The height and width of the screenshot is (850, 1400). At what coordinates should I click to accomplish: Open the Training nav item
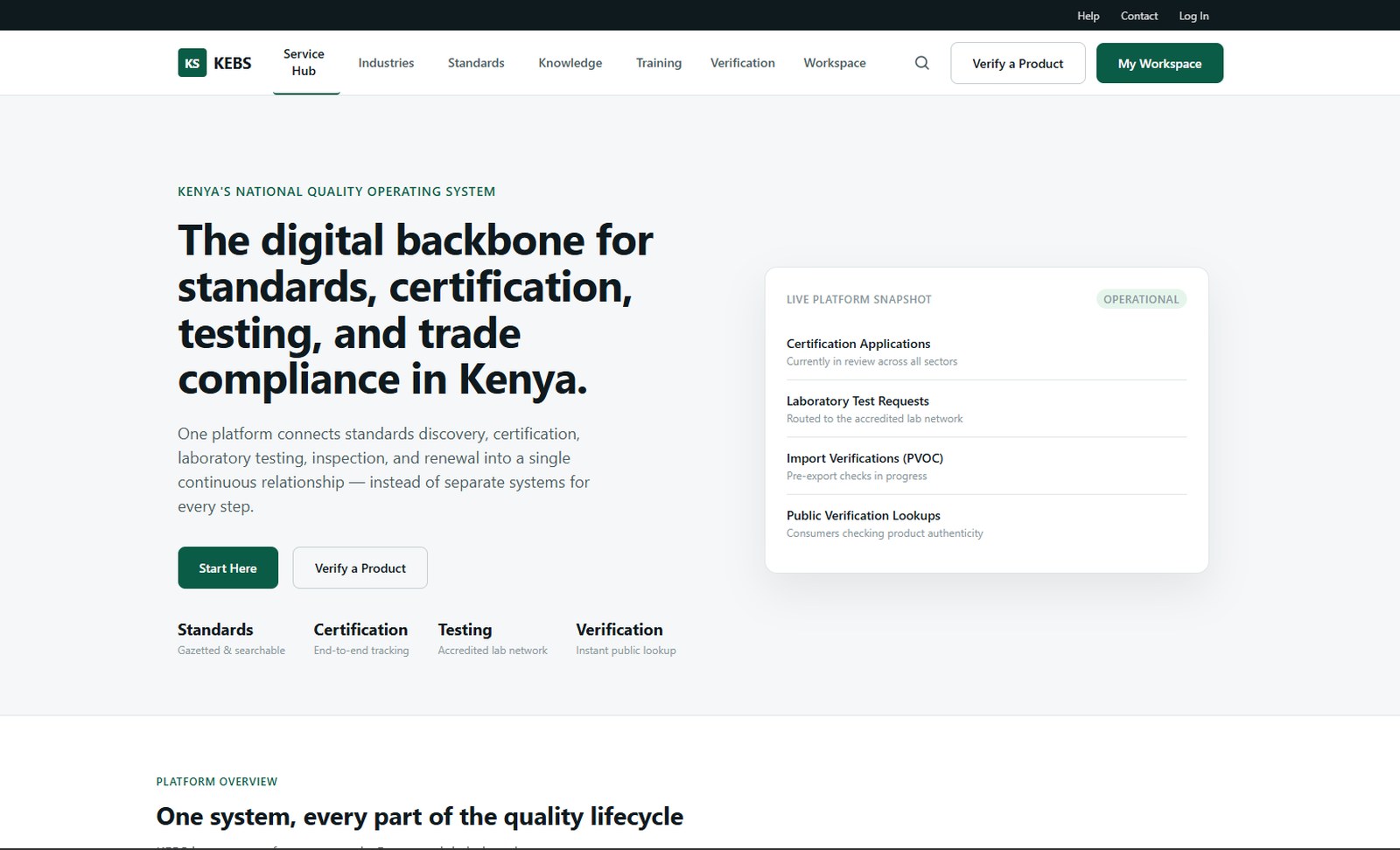click(x=659, y=63)
